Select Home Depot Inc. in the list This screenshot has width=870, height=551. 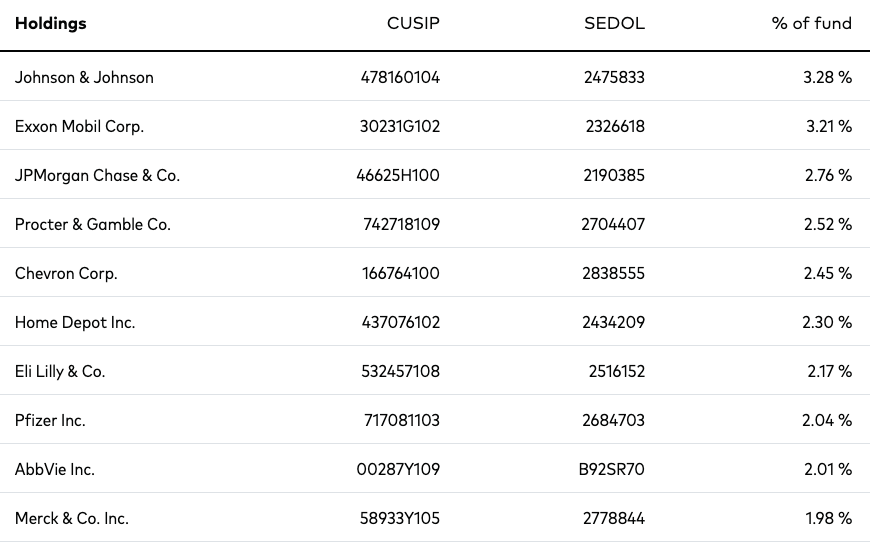(75, 322)
